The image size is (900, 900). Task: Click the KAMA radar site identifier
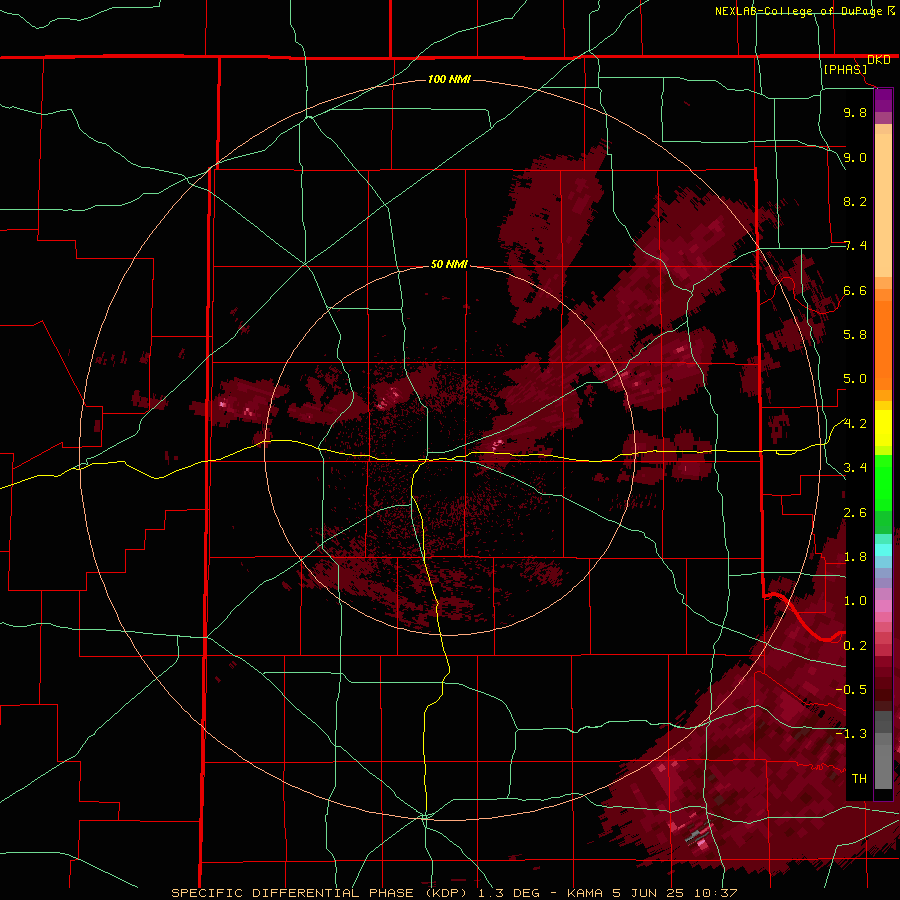coord(585,893)
